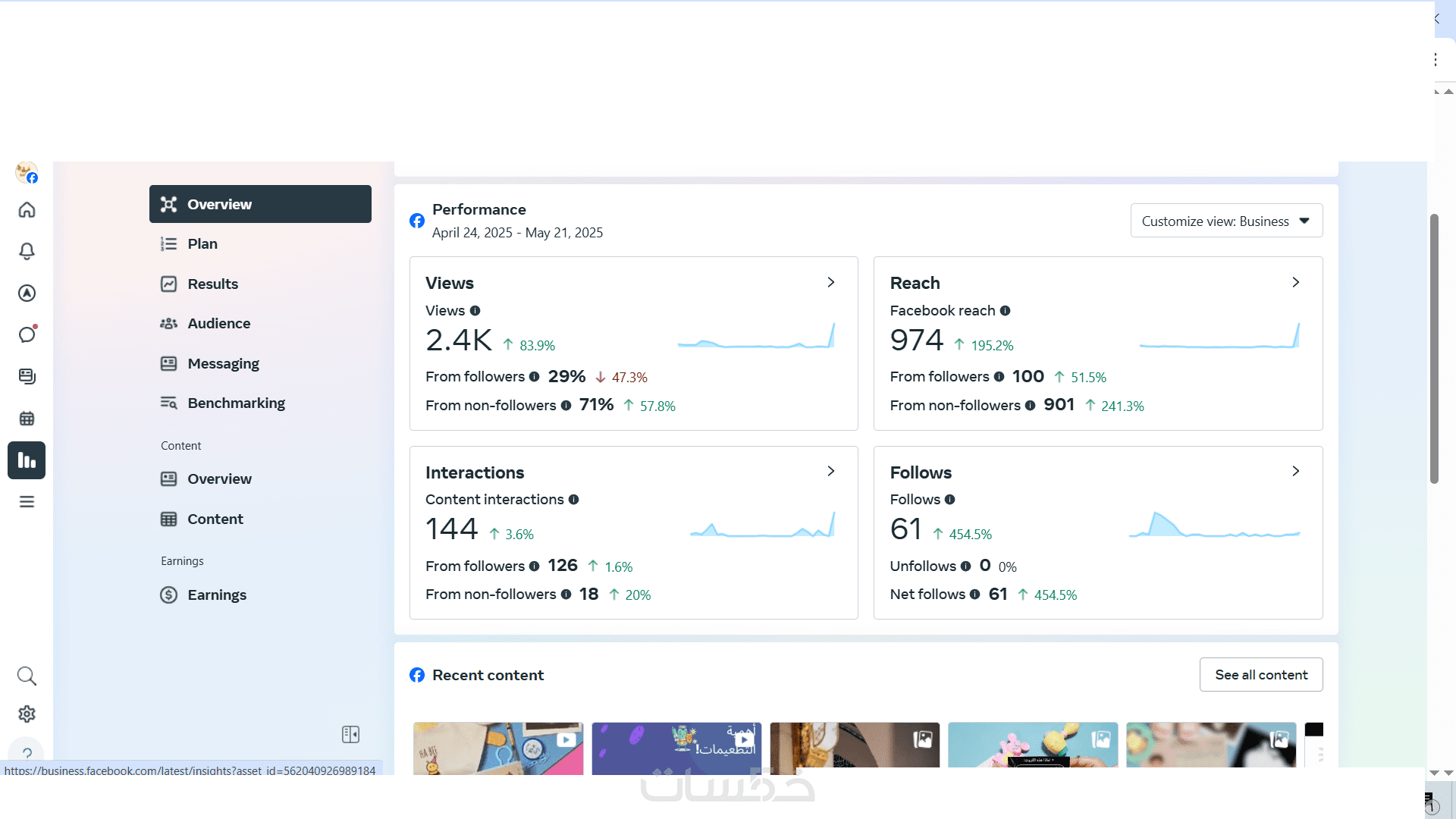Click the info icon beside Facebook reach

tap(1005, 311)
